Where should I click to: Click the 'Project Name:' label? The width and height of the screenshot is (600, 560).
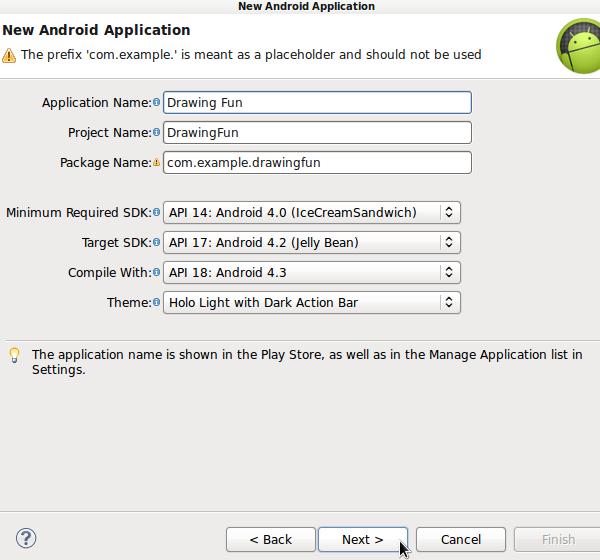110,132
